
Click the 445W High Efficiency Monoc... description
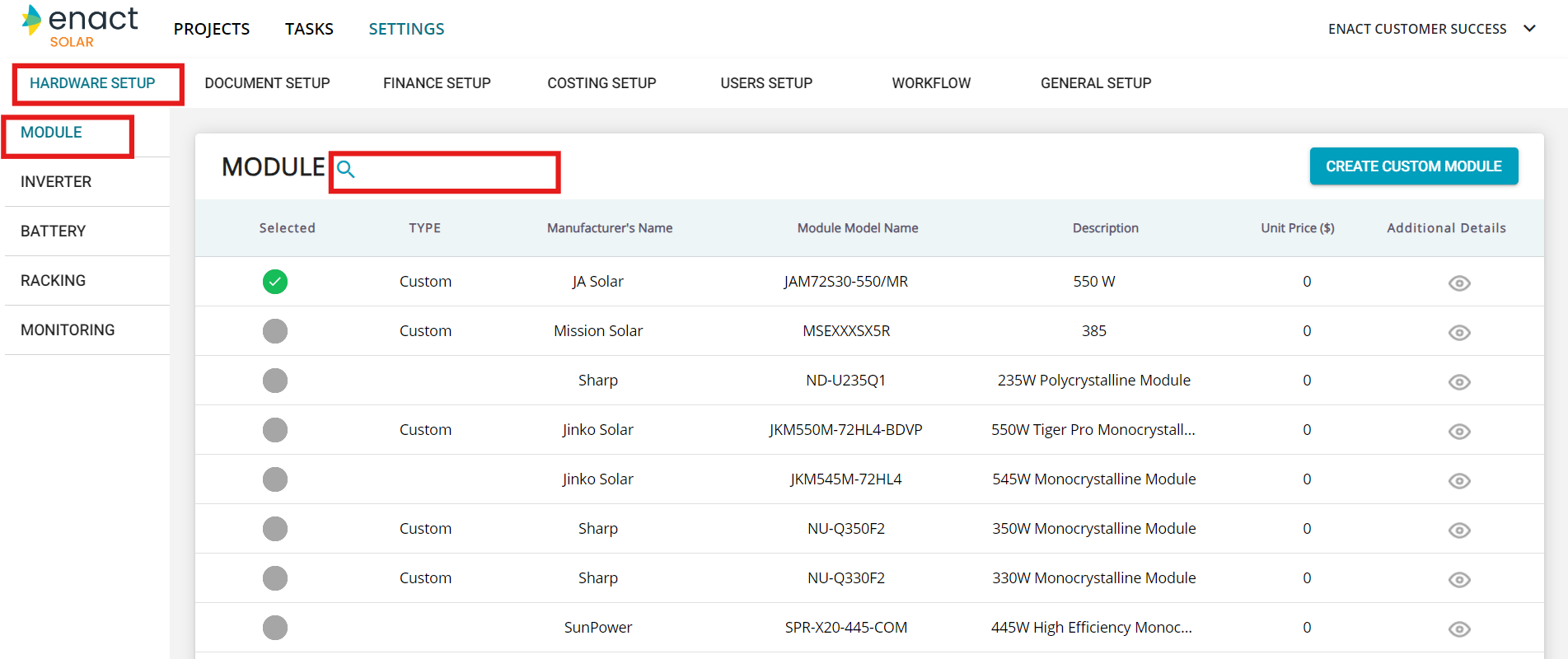(1092, 628)
